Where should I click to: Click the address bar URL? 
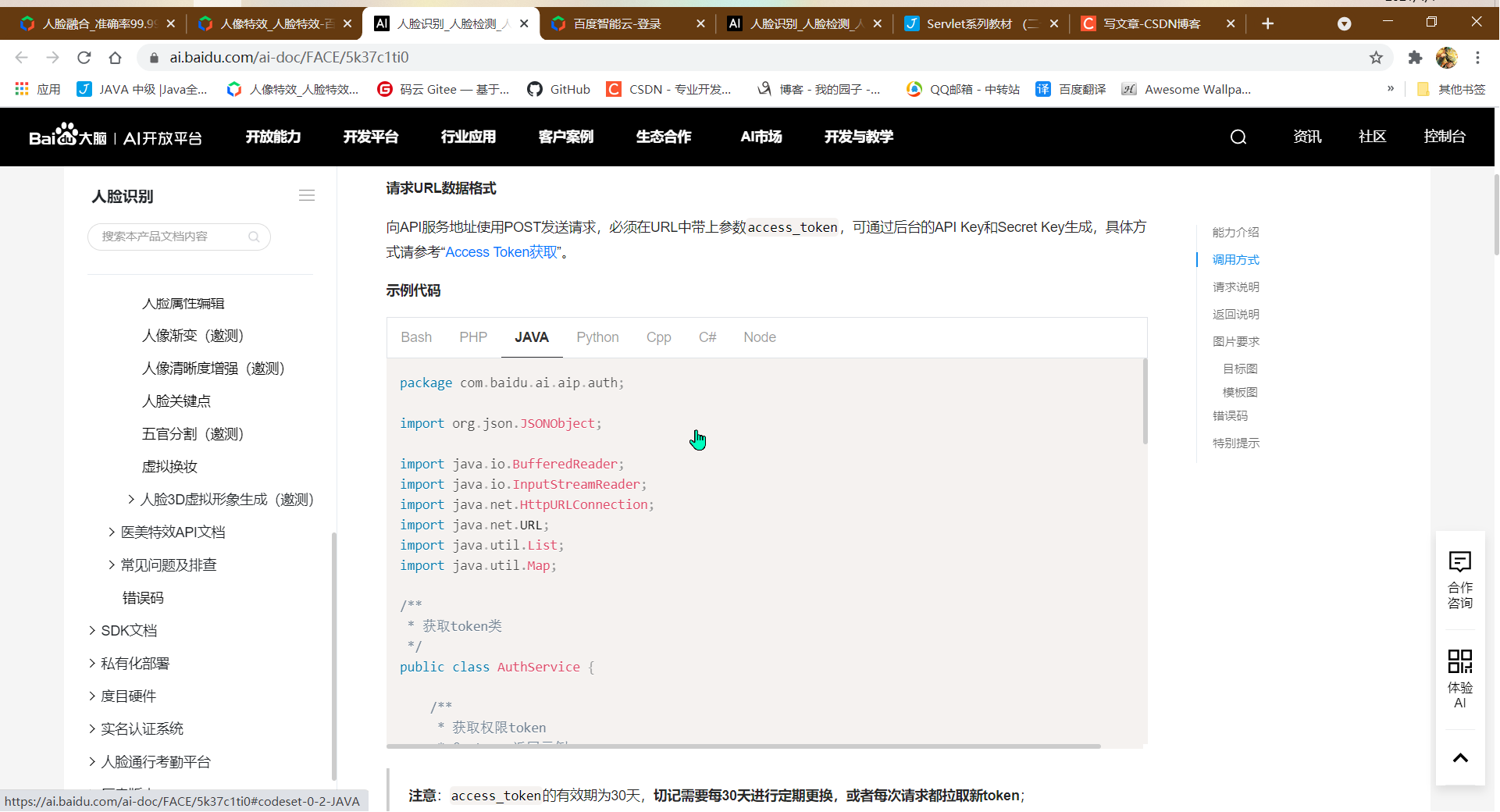[x=289, y=57]
